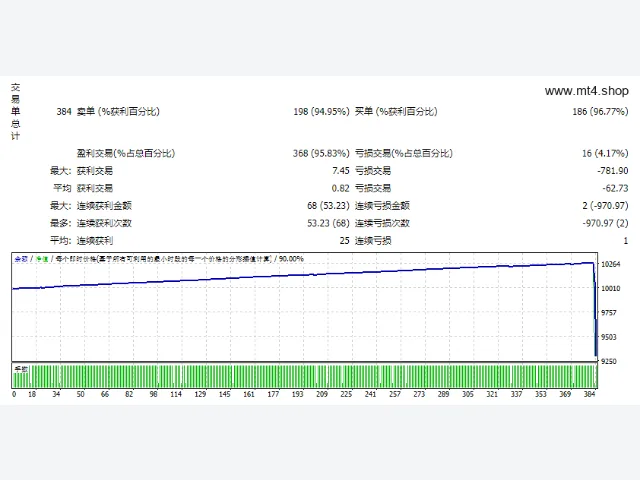Click the 305 x-axis label

coord(468,394)
